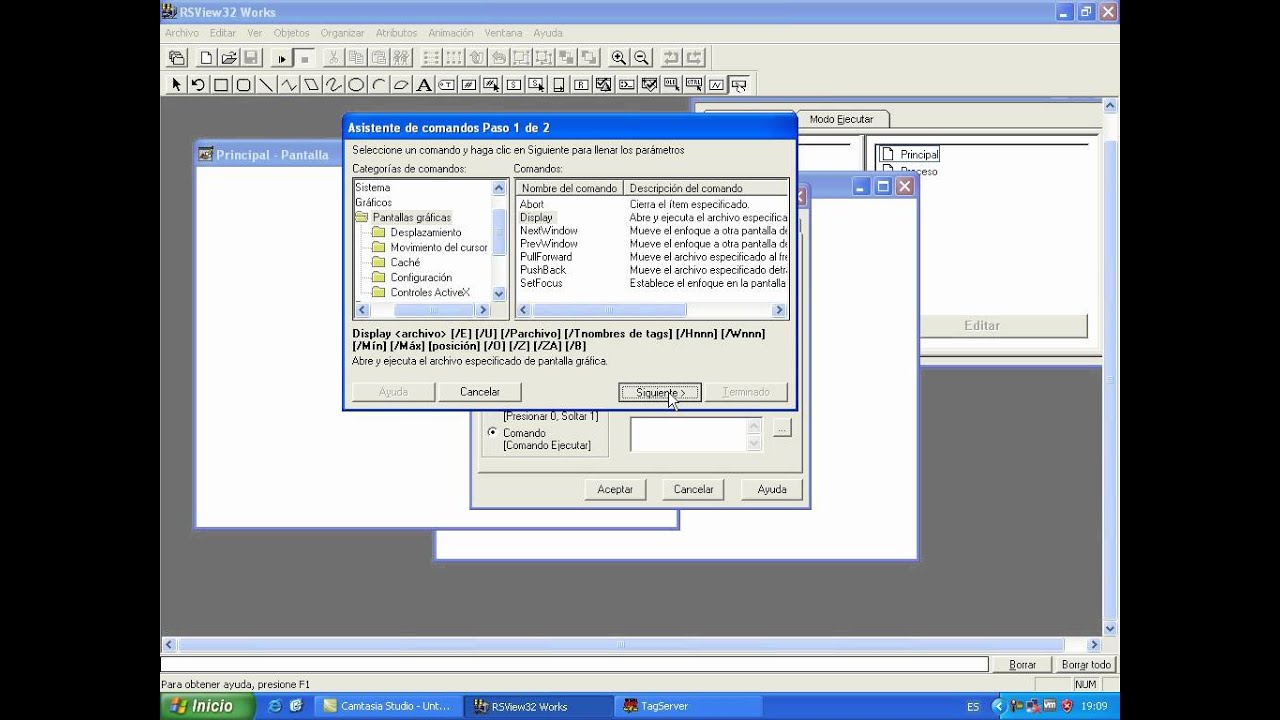
Task: Click the Borrar button
Action: [1022, 665]
